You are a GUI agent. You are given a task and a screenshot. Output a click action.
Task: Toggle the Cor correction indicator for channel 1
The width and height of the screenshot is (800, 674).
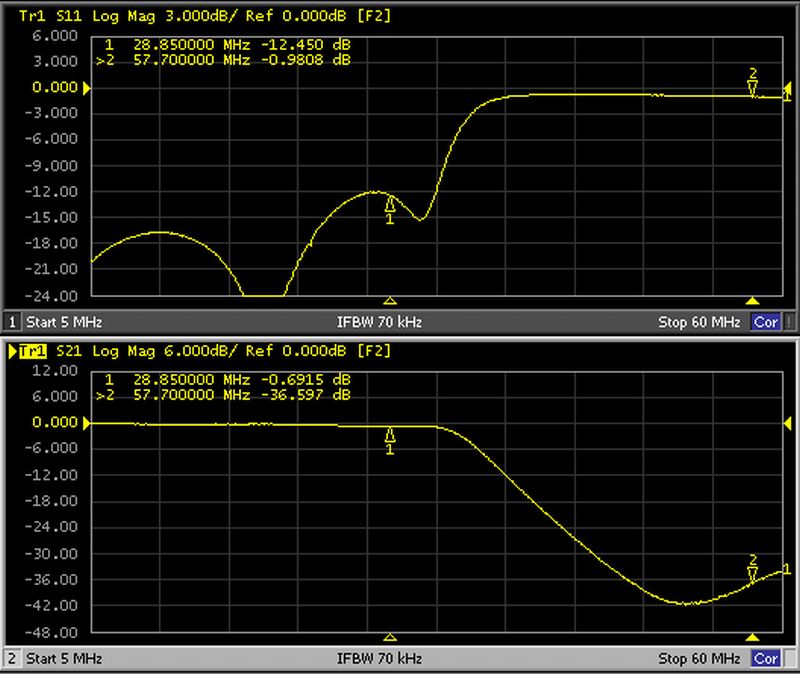[766, 323]
